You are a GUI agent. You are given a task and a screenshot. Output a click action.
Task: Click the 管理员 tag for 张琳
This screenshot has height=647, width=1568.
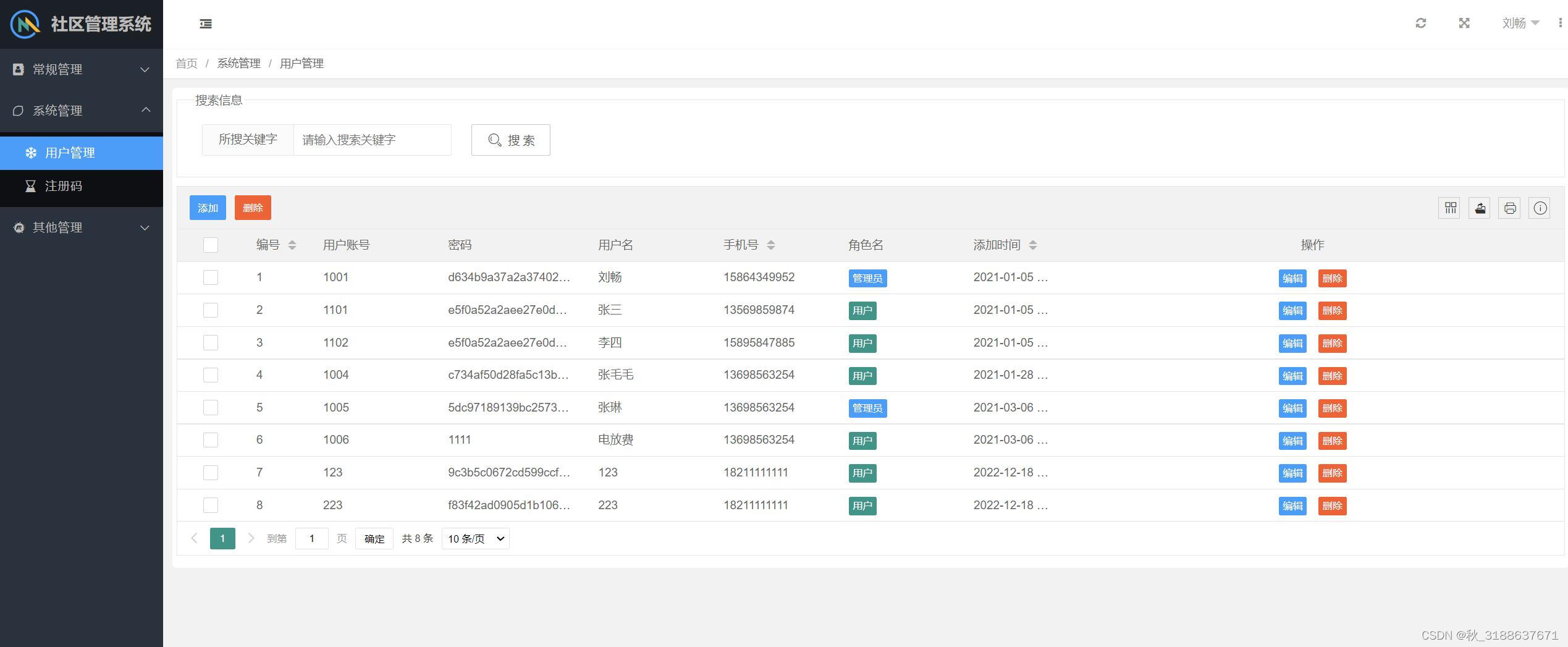(867, 408)
